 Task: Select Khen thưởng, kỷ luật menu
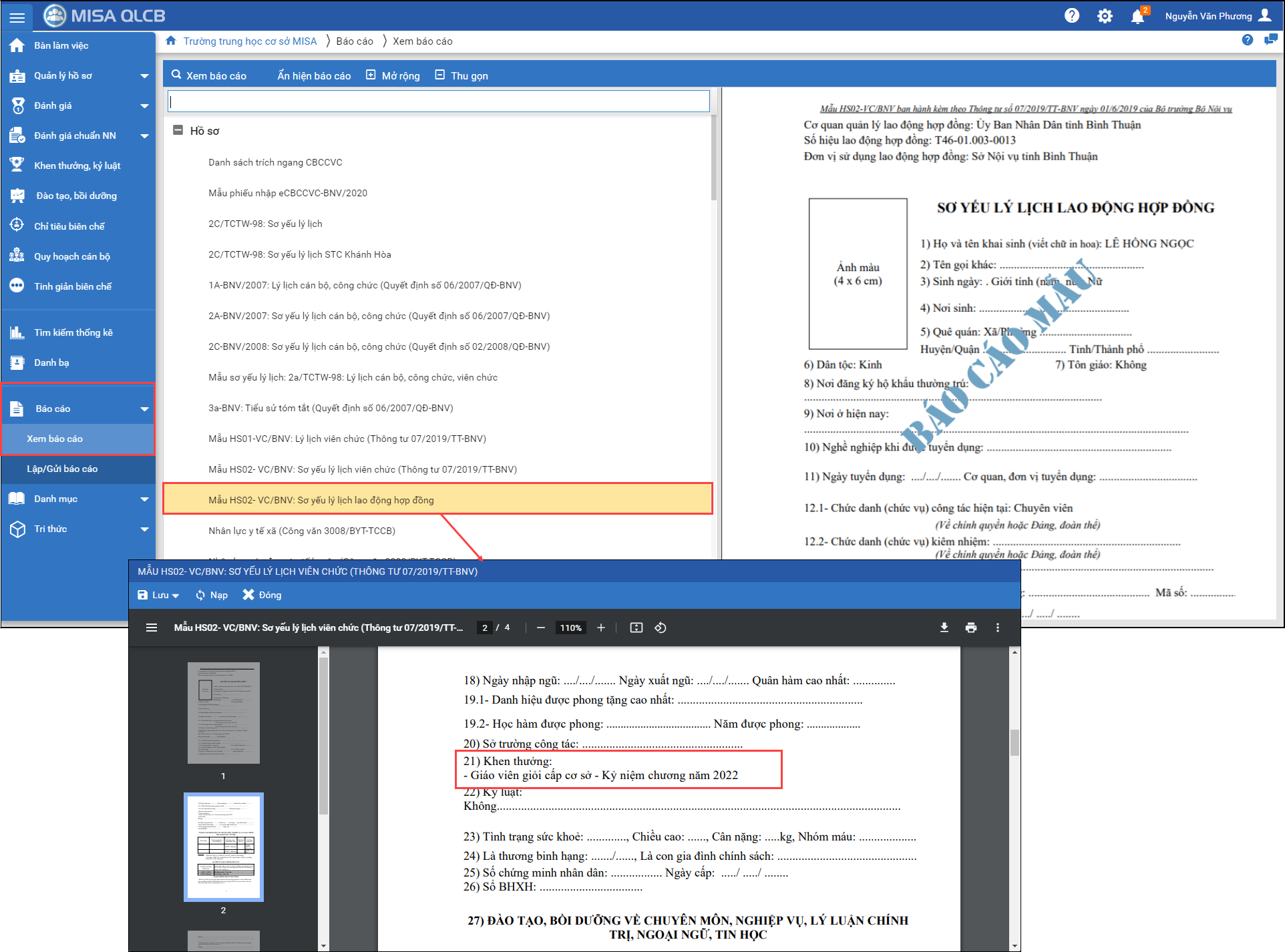click(77, 166)
